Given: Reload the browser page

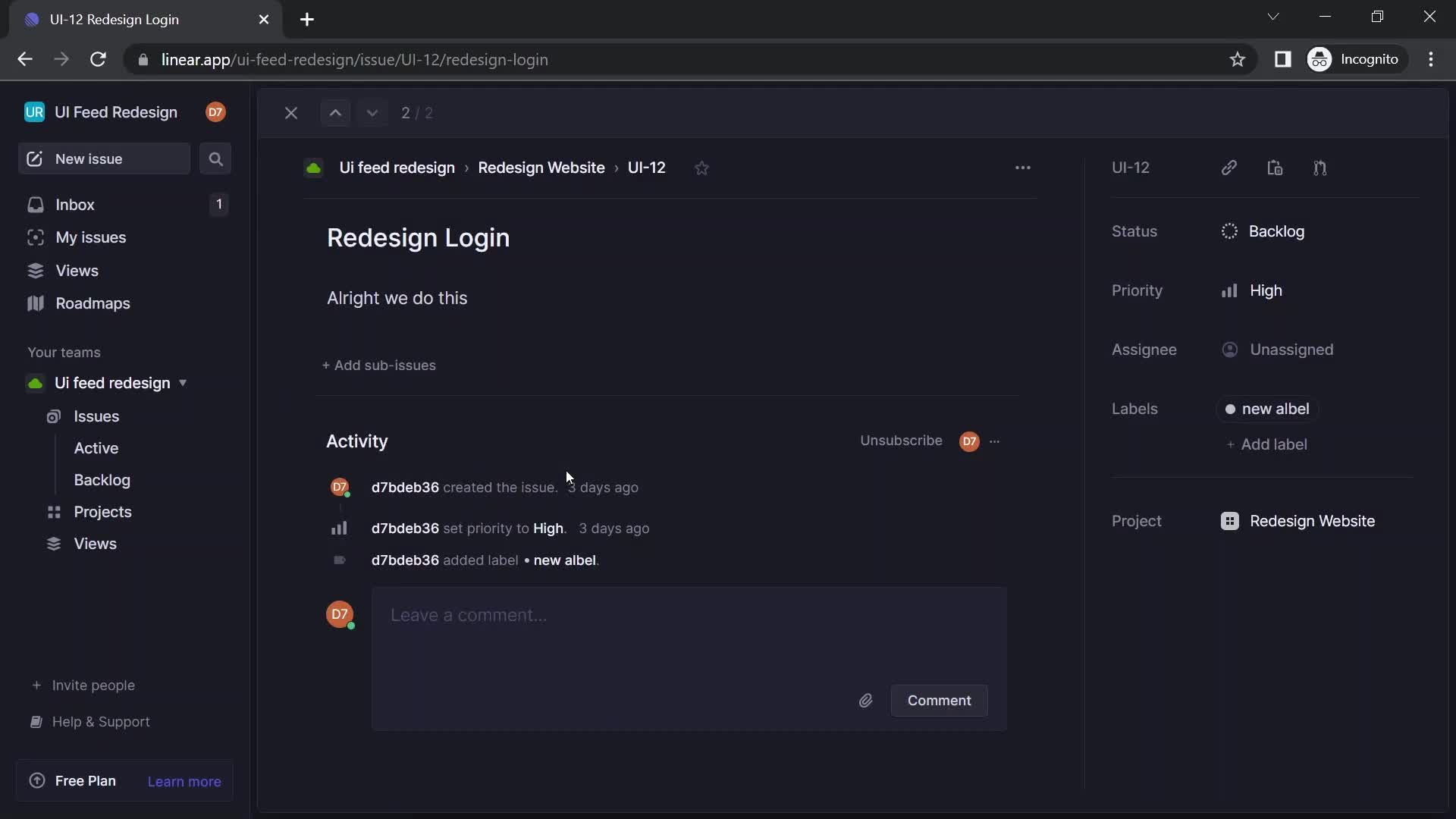Looking at the screenshot, I should pyautogui.click(x=98, y=59).
